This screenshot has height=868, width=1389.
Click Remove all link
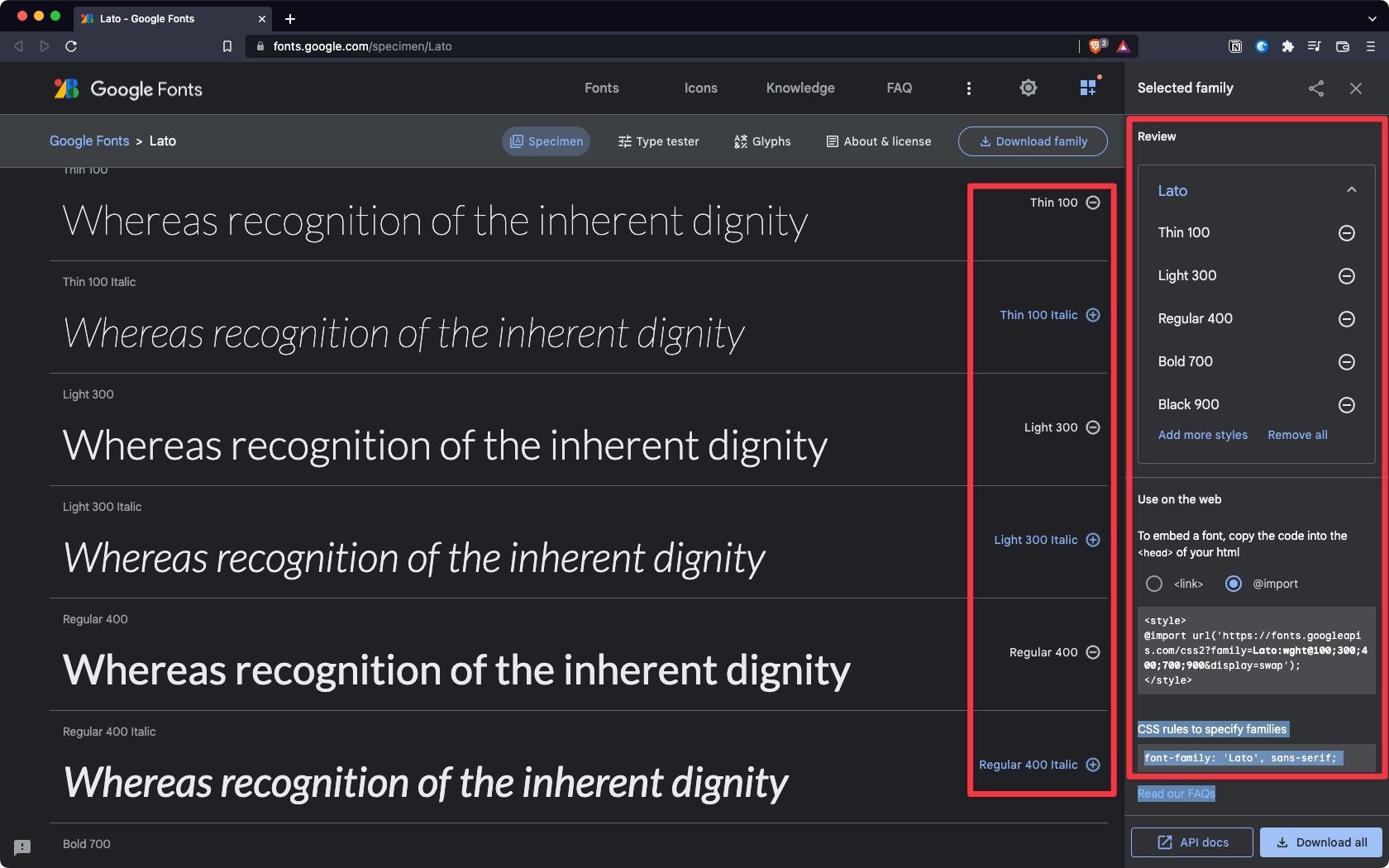click(1297, 435)
